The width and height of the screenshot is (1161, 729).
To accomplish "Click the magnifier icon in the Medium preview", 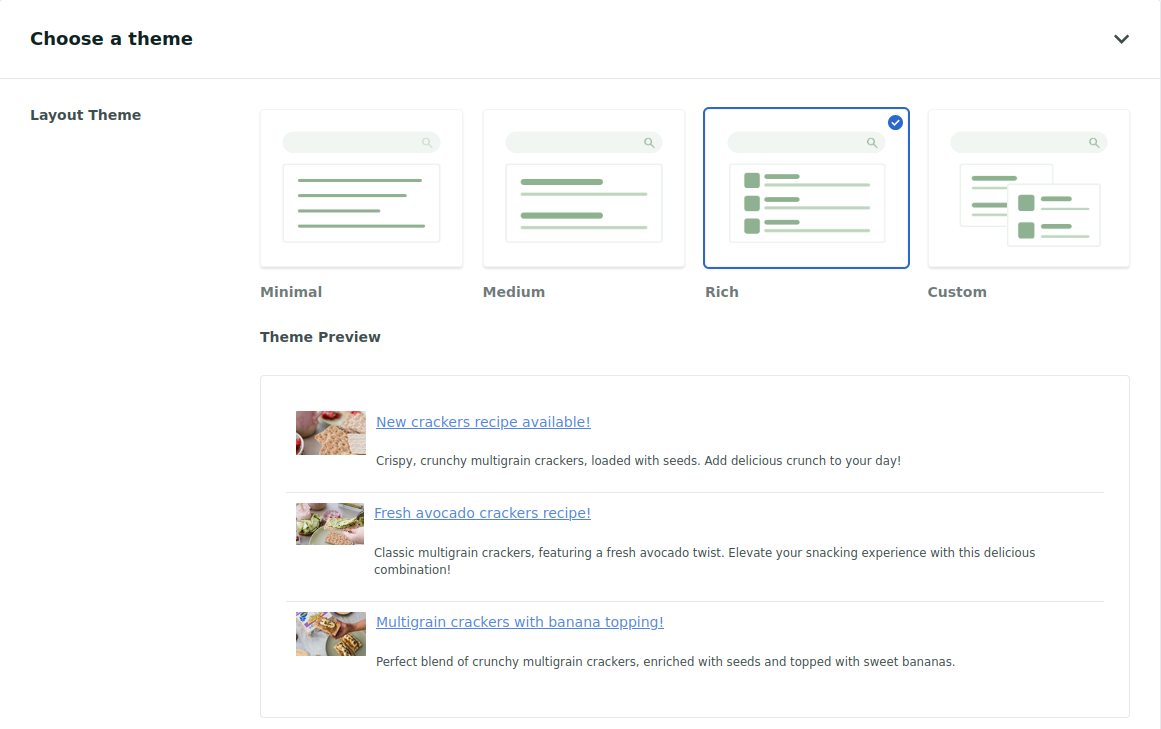I will click(651, 141).
